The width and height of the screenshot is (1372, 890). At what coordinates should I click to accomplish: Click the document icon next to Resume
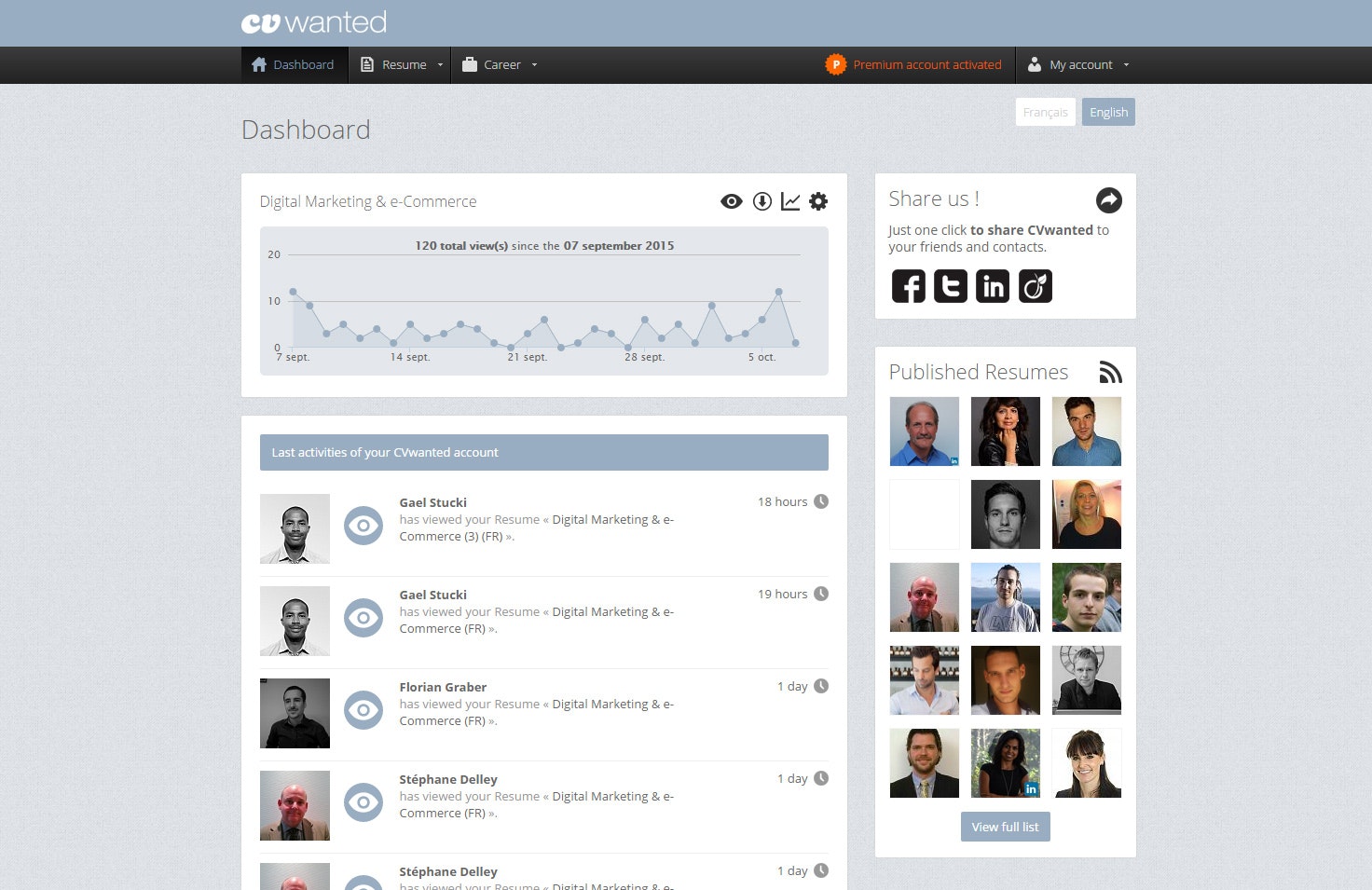pos(367,64)
